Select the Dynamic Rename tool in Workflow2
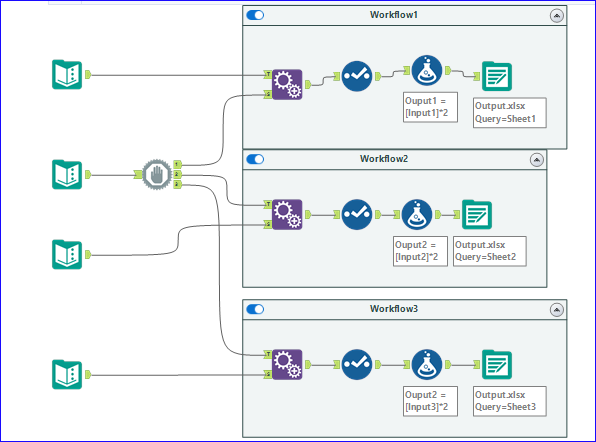 (x=287, y=214)
